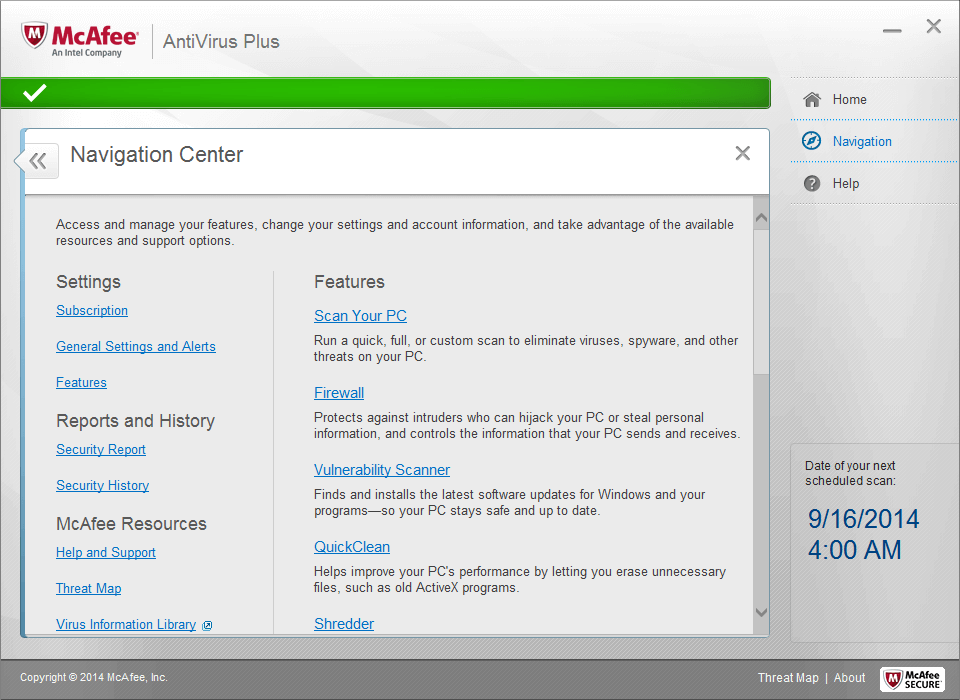The image size is (960, 700).
Task: Click the scroll down arrow
Action: (761, 612)
